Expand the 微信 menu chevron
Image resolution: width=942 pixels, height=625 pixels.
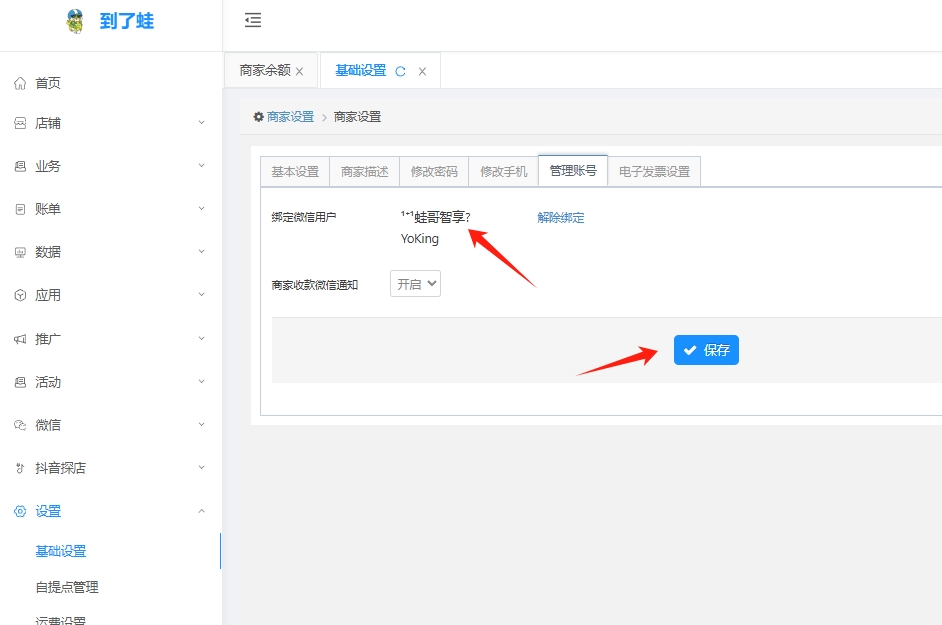202,424
